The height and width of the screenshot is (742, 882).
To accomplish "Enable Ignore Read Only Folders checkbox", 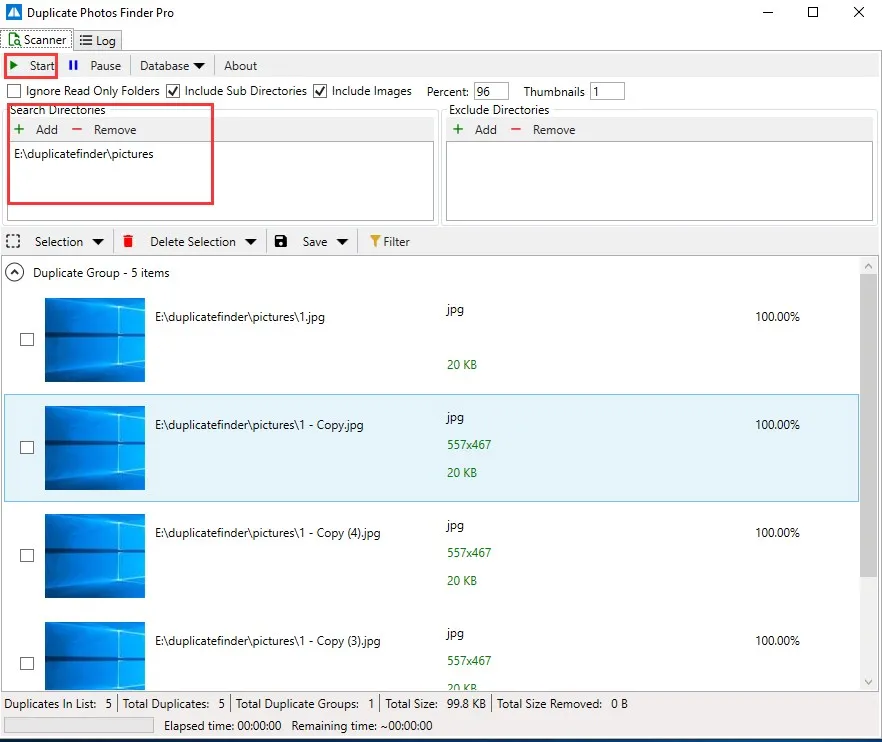I will (14, 91).
